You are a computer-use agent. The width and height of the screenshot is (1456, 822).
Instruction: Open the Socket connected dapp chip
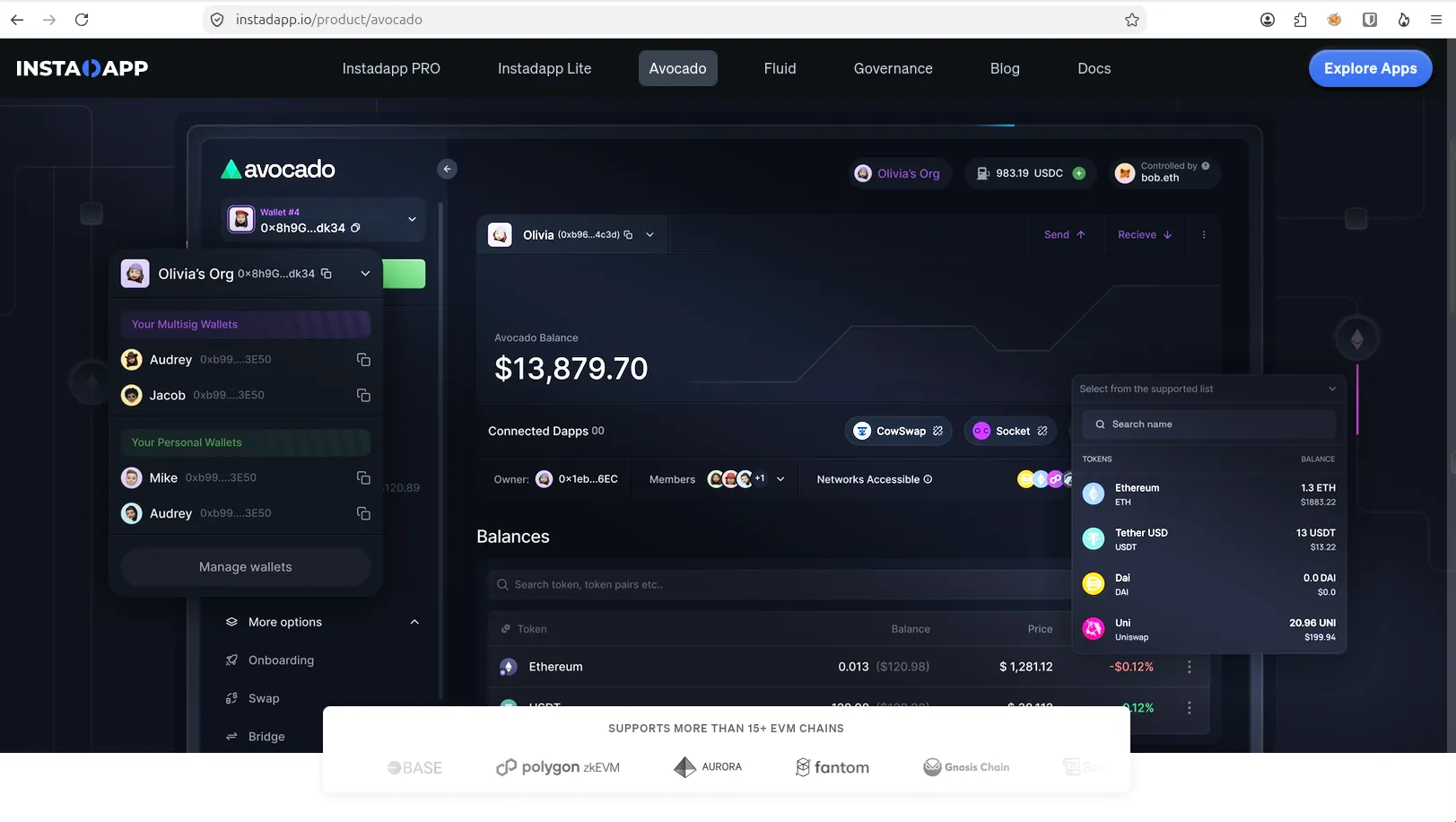[x=1010, y=431]
